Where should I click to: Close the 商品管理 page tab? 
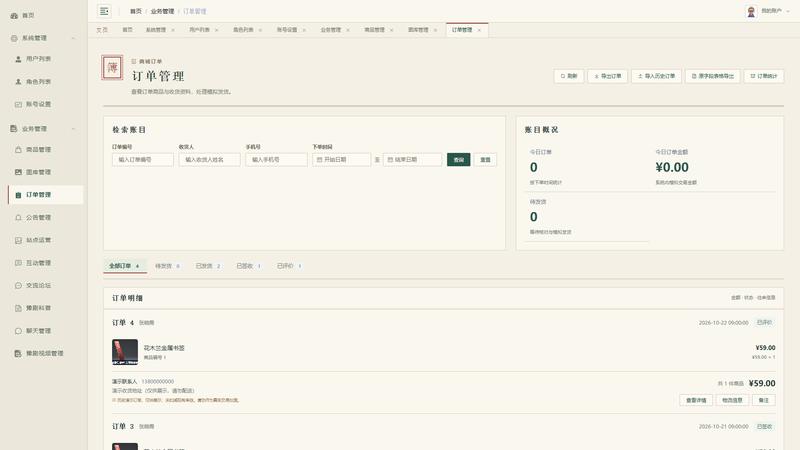pos(392,31)
